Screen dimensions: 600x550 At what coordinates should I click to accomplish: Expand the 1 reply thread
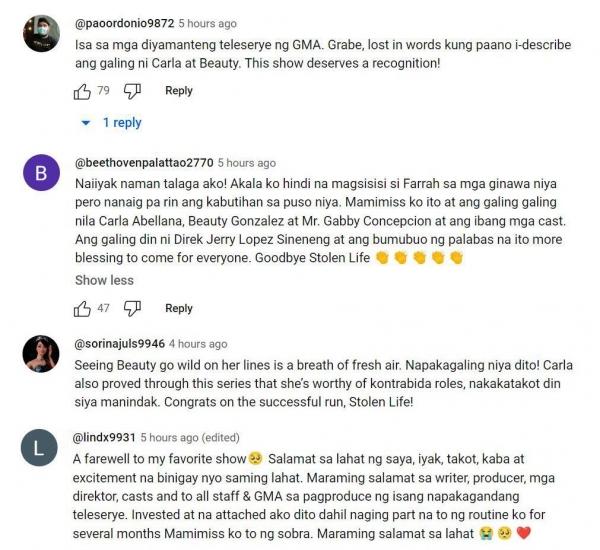[122, 123]
